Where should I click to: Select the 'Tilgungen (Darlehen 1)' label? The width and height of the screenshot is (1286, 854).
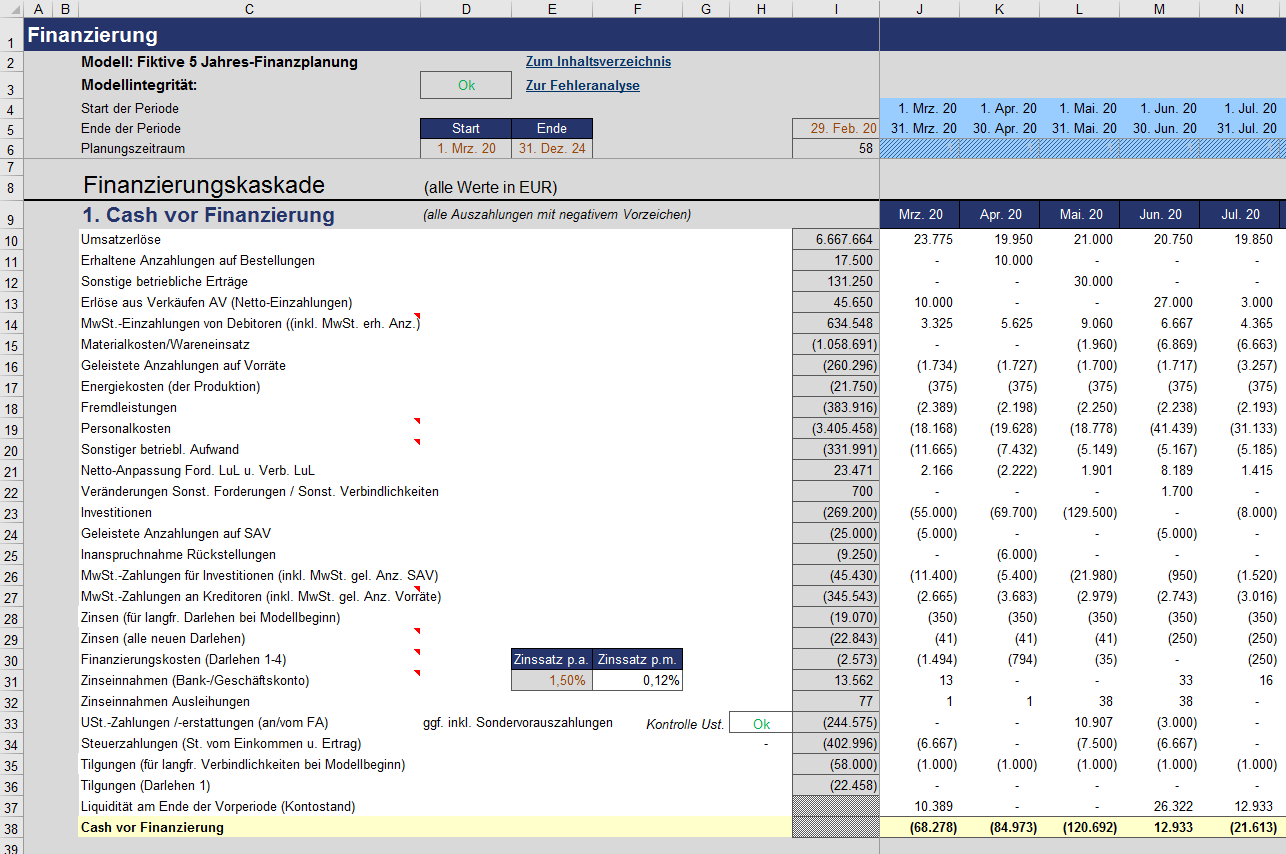point(146,786)
